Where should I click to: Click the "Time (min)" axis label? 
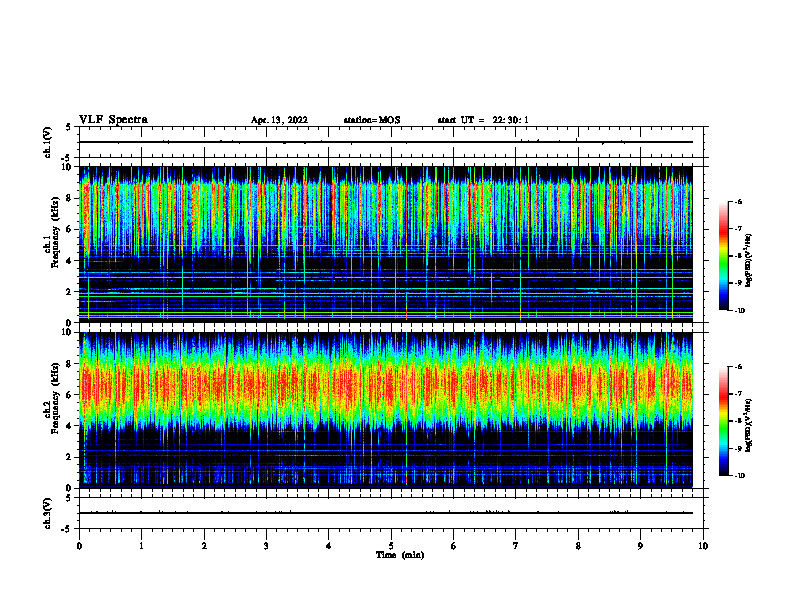pyautogui.click(x=400, y=555)
